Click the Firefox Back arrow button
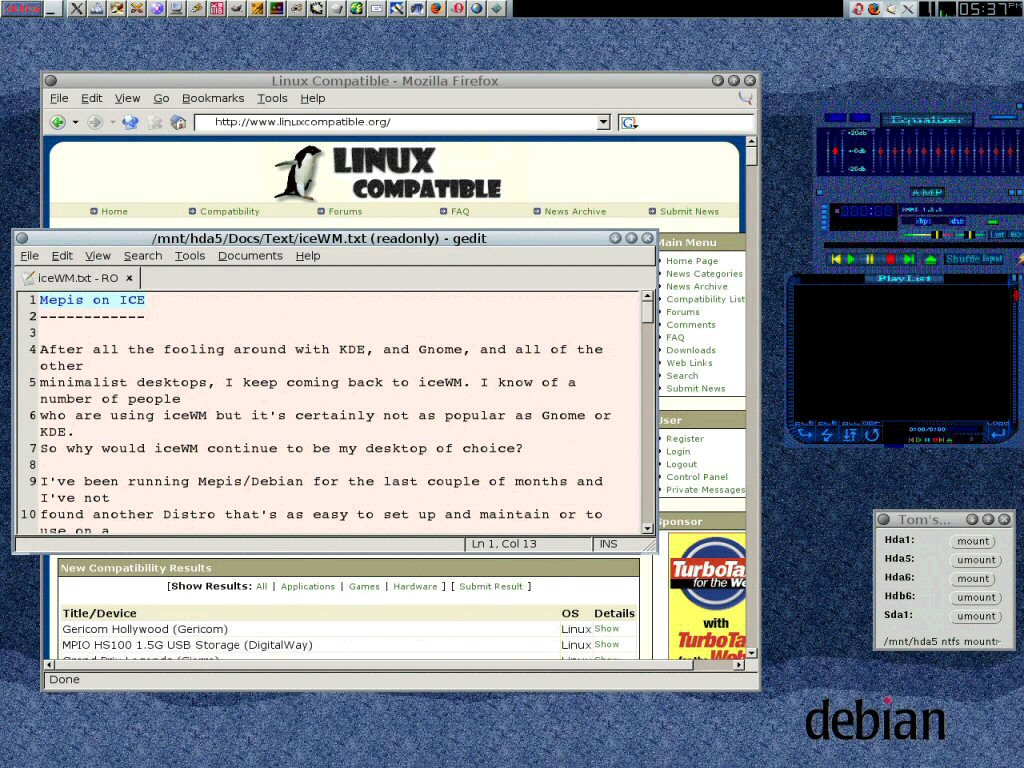 click(x=58, y=122)
